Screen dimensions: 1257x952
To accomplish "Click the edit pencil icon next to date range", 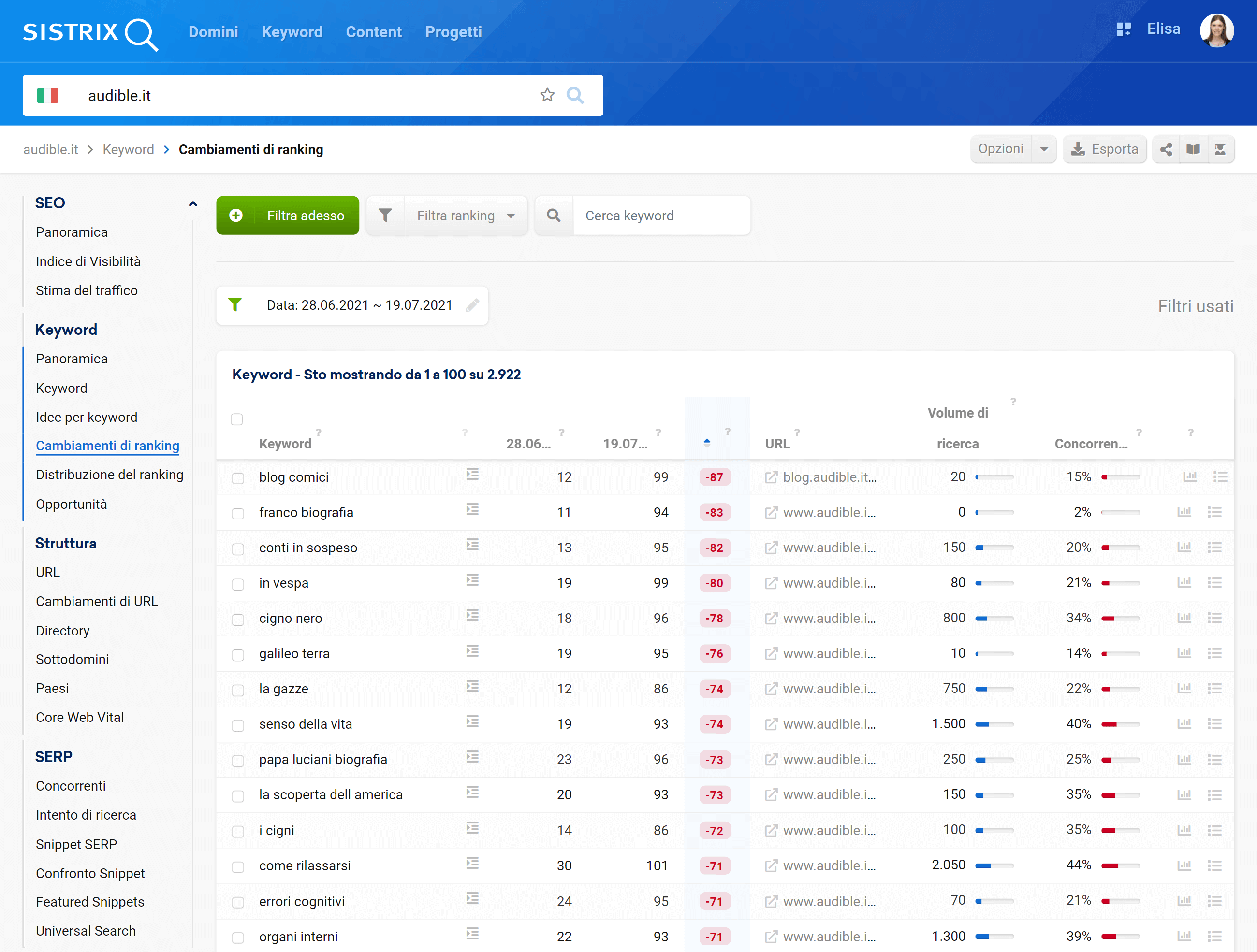I will [x=475, y=305].
